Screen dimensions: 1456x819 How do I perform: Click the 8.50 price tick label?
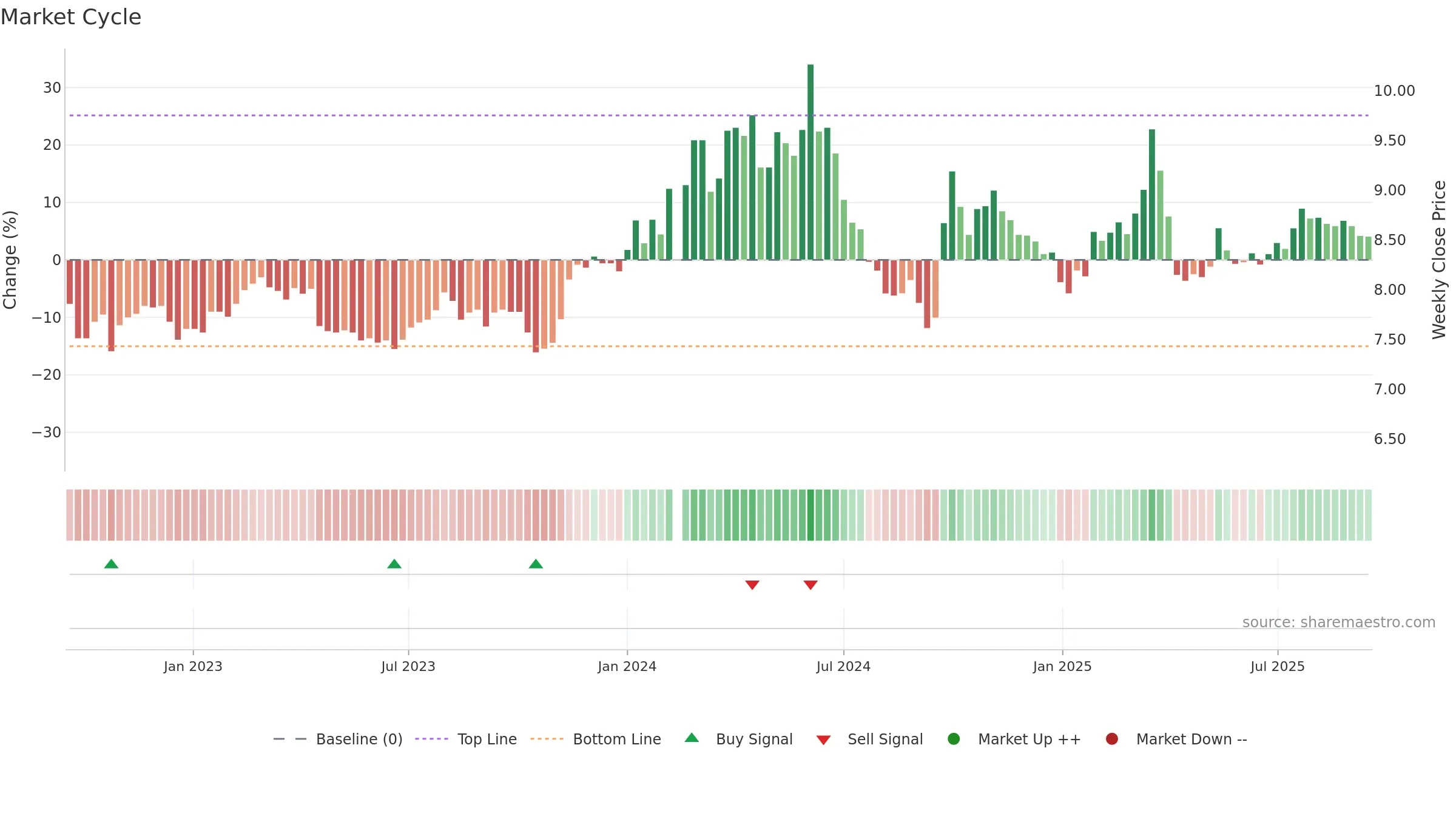point(1390,240)
